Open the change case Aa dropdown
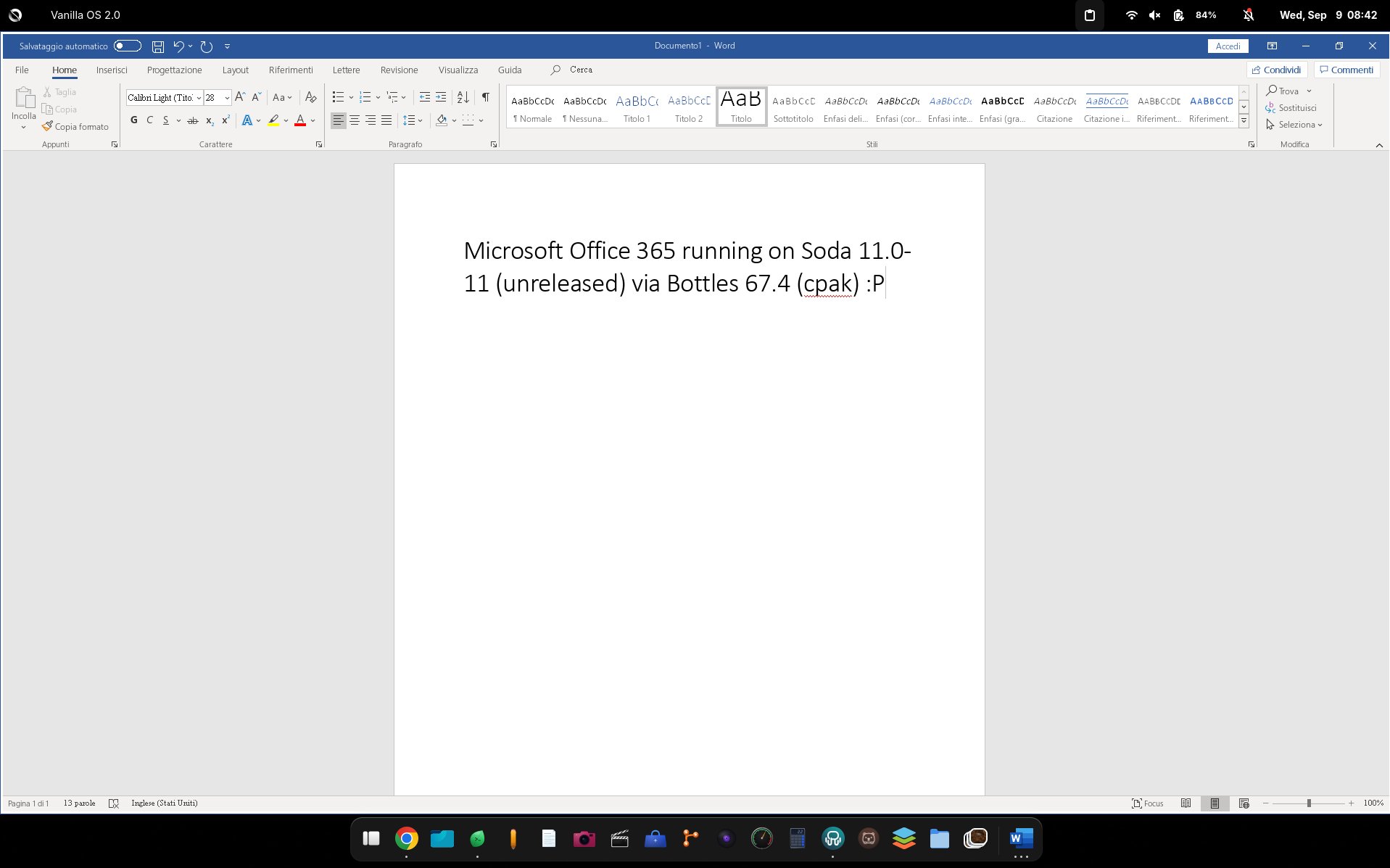Viewport: 1390px width, 868px height. pyautogui.click(x=282, y=97)
